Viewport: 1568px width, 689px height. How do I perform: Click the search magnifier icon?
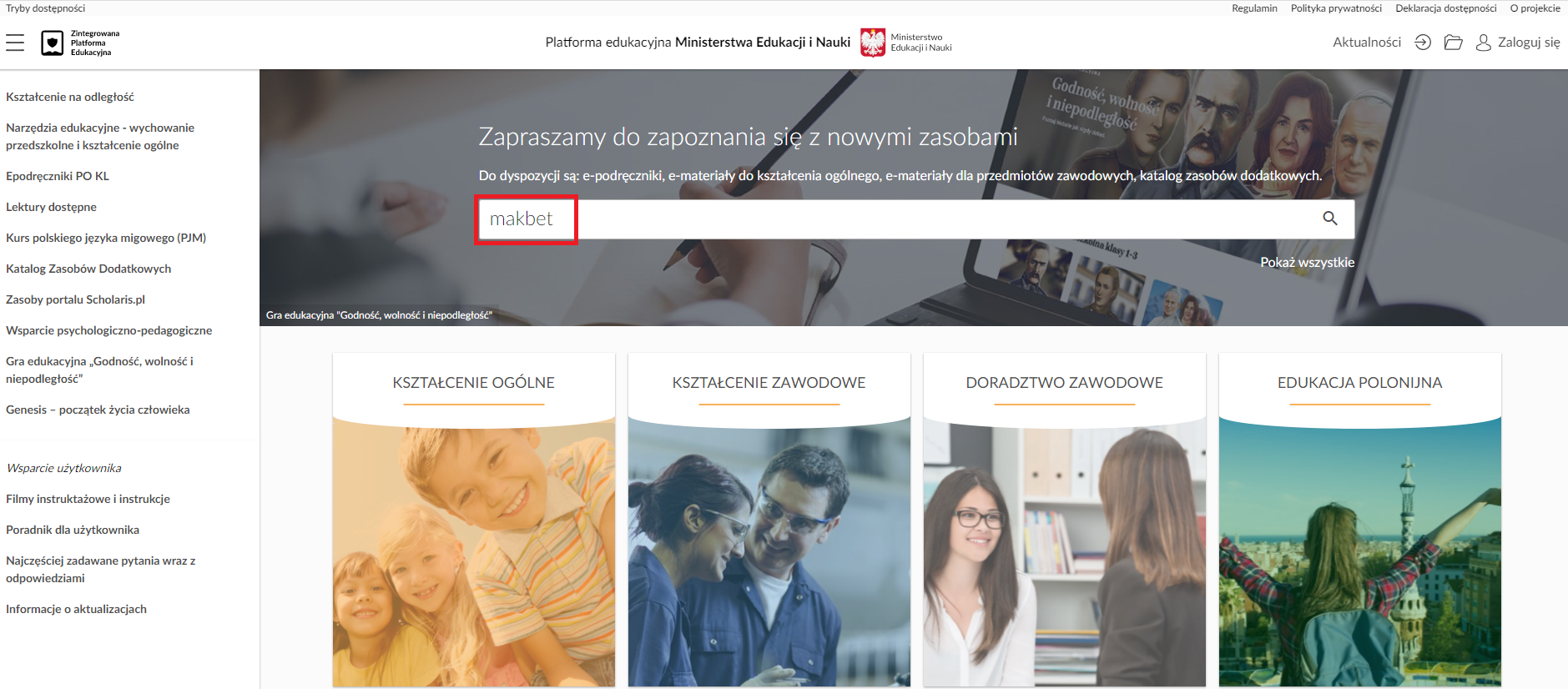click(x=1330, y=219)
